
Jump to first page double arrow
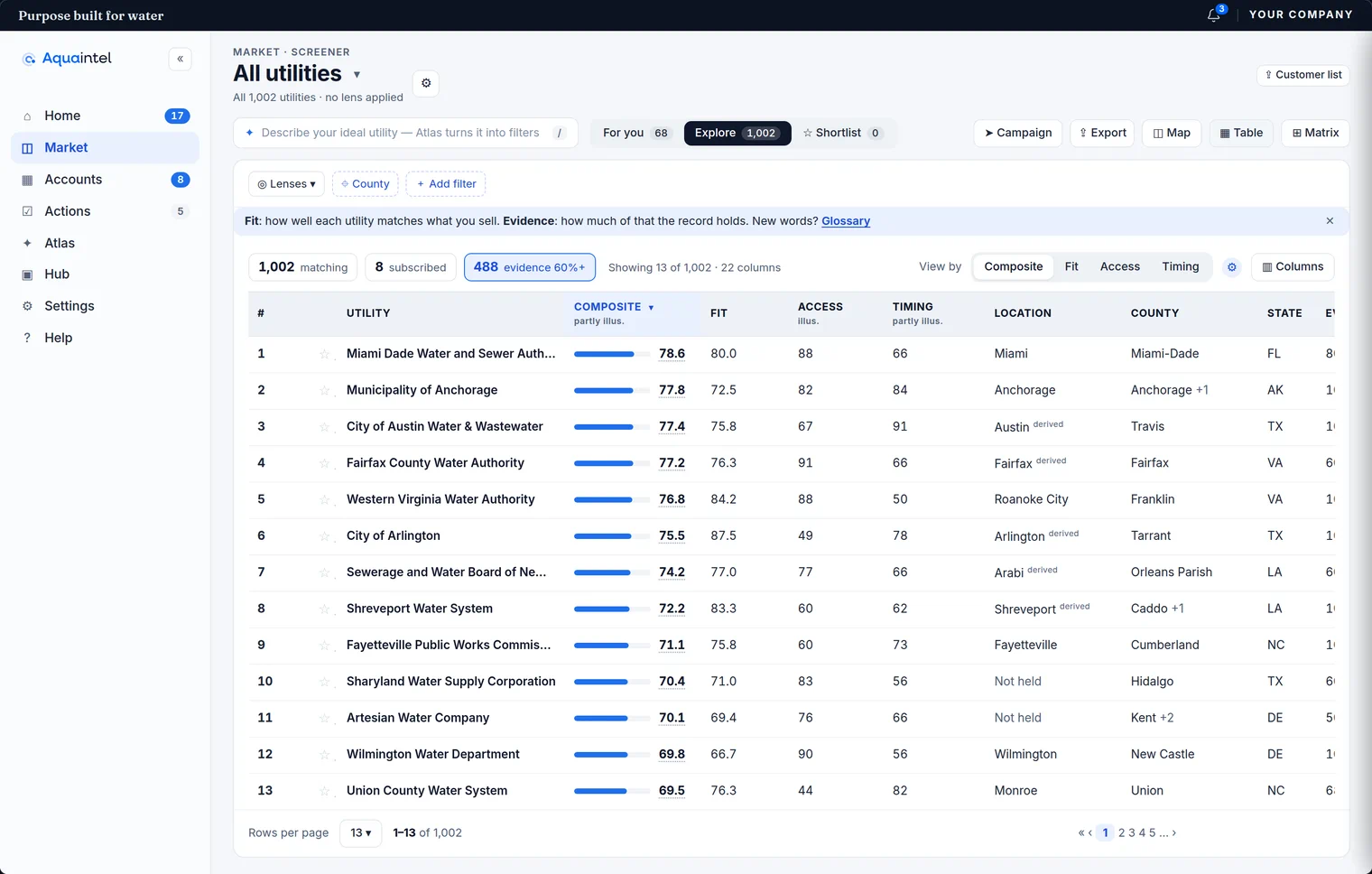pyautogui.click(x=1081, y=832)
